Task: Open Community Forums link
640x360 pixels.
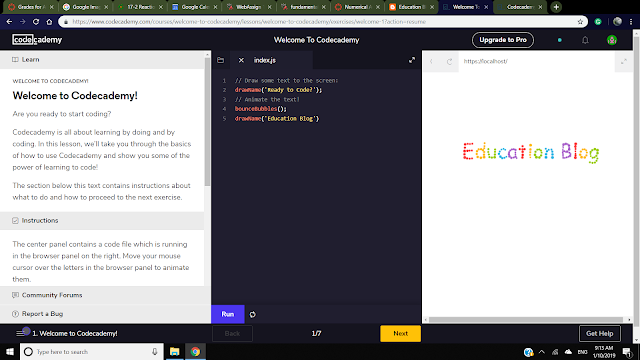Action: coord(52,295)
